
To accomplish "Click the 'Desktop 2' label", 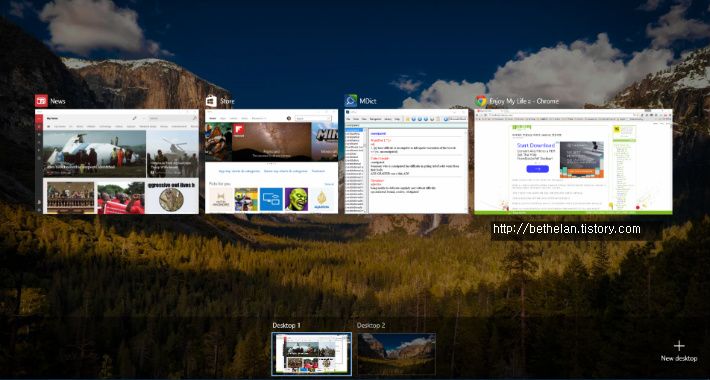I will coord(371,326).
